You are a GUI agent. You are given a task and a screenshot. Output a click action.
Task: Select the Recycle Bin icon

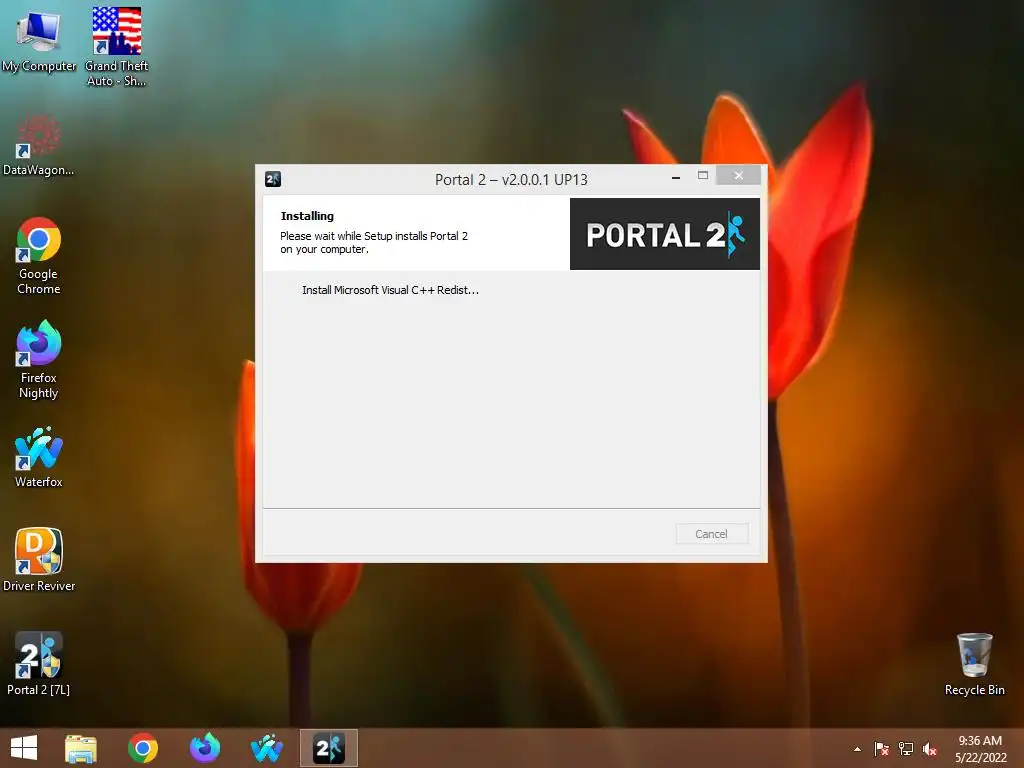pos(974,664)
